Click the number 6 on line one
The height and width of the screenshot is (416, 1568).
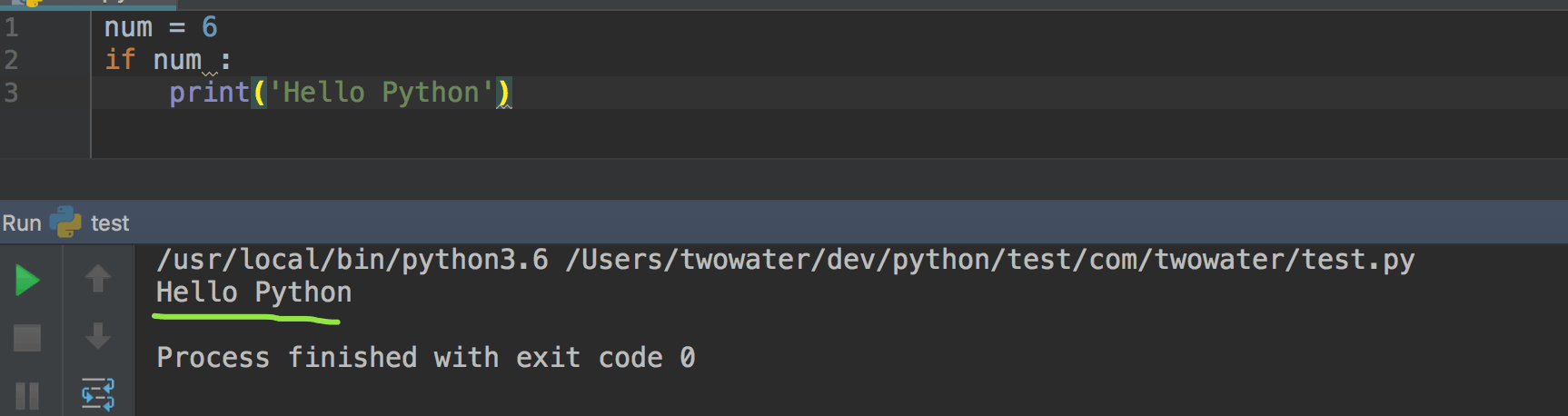tap(210, 27)
